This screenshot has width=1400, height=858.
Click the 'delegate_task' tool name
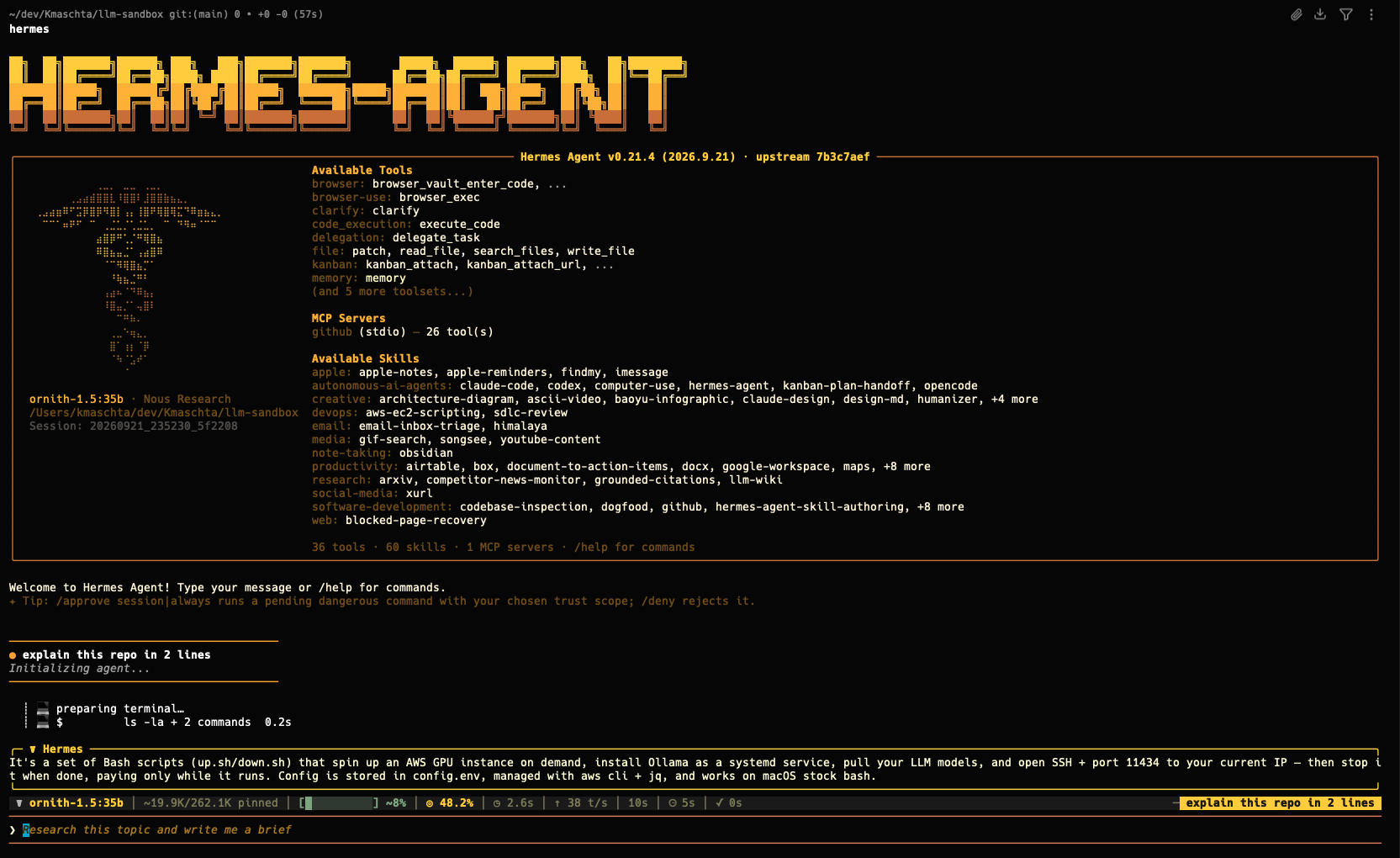tap(436, 238)
